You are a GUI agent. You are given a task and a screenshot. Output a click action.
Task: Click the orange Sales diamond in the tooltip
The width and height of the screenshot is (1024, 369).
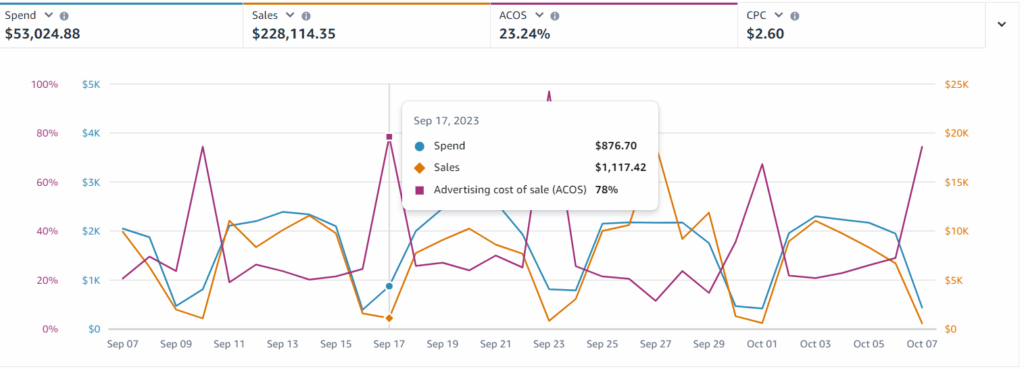pos(419,168)
